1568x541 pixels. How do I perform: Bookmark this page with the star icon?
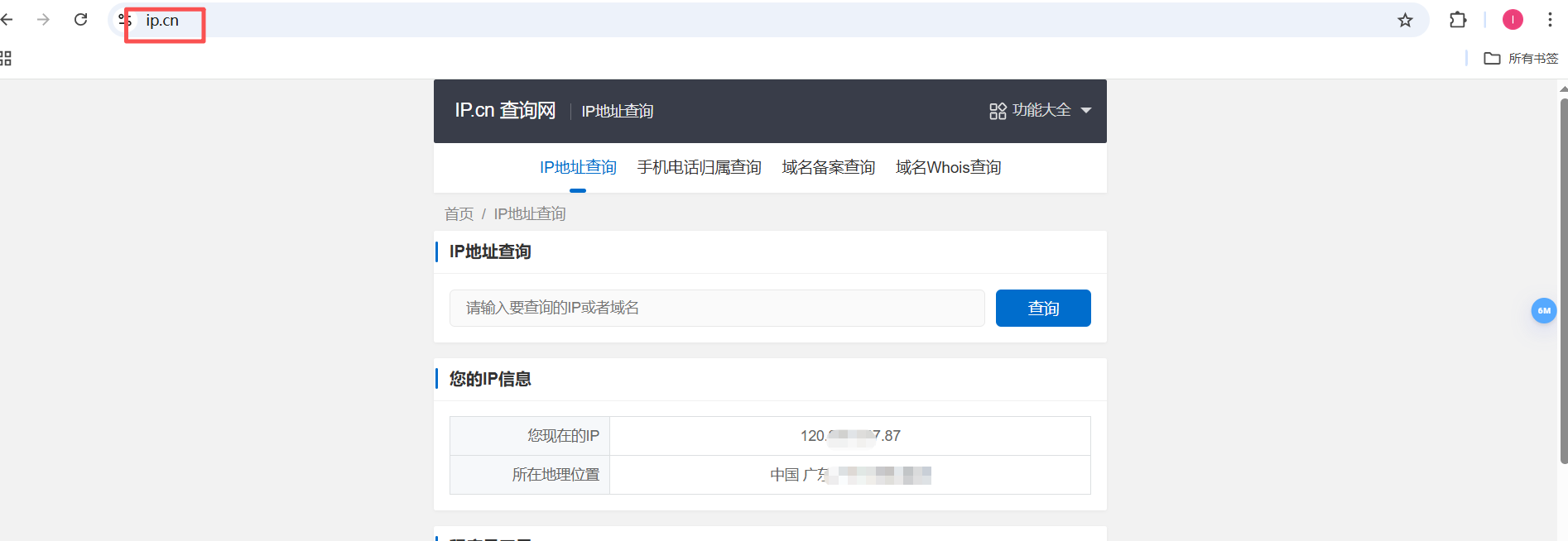[x=1405, y=20]
